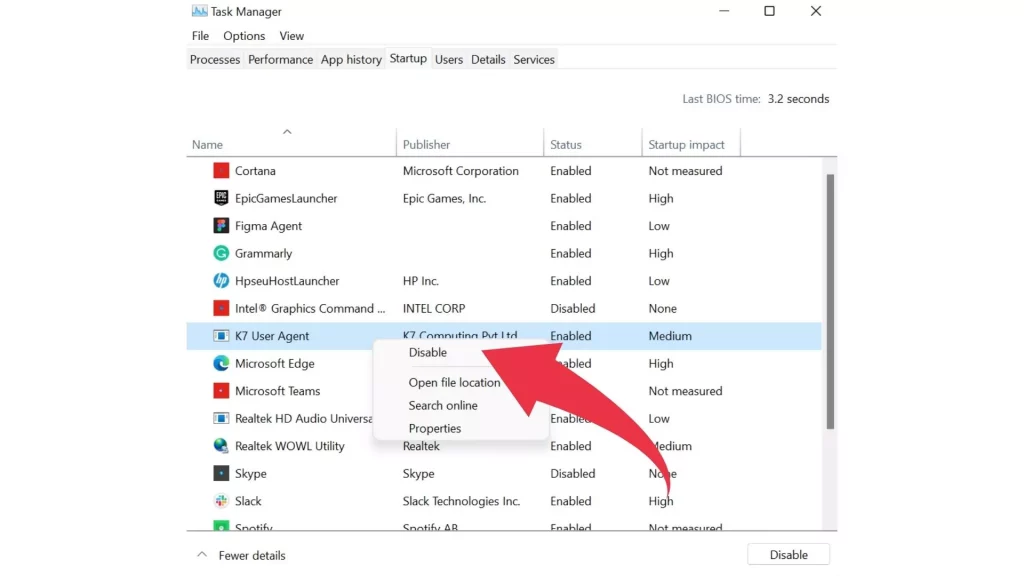Switch to the Details tab
Image resolution: width=1024 pixels, height=576 pixels.
(x=488, y=59)
